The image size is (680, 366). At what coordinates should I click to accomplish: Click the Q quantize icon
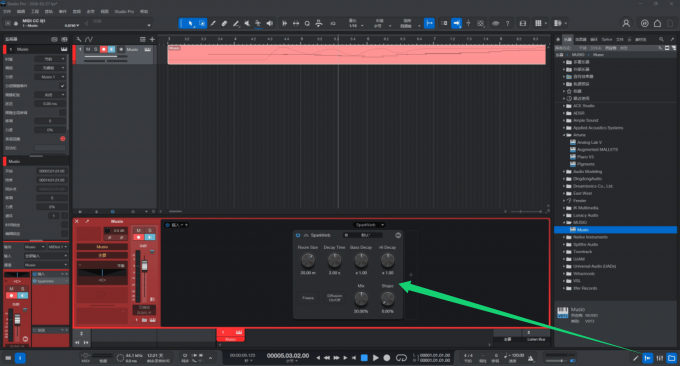[x=307, y=23]
